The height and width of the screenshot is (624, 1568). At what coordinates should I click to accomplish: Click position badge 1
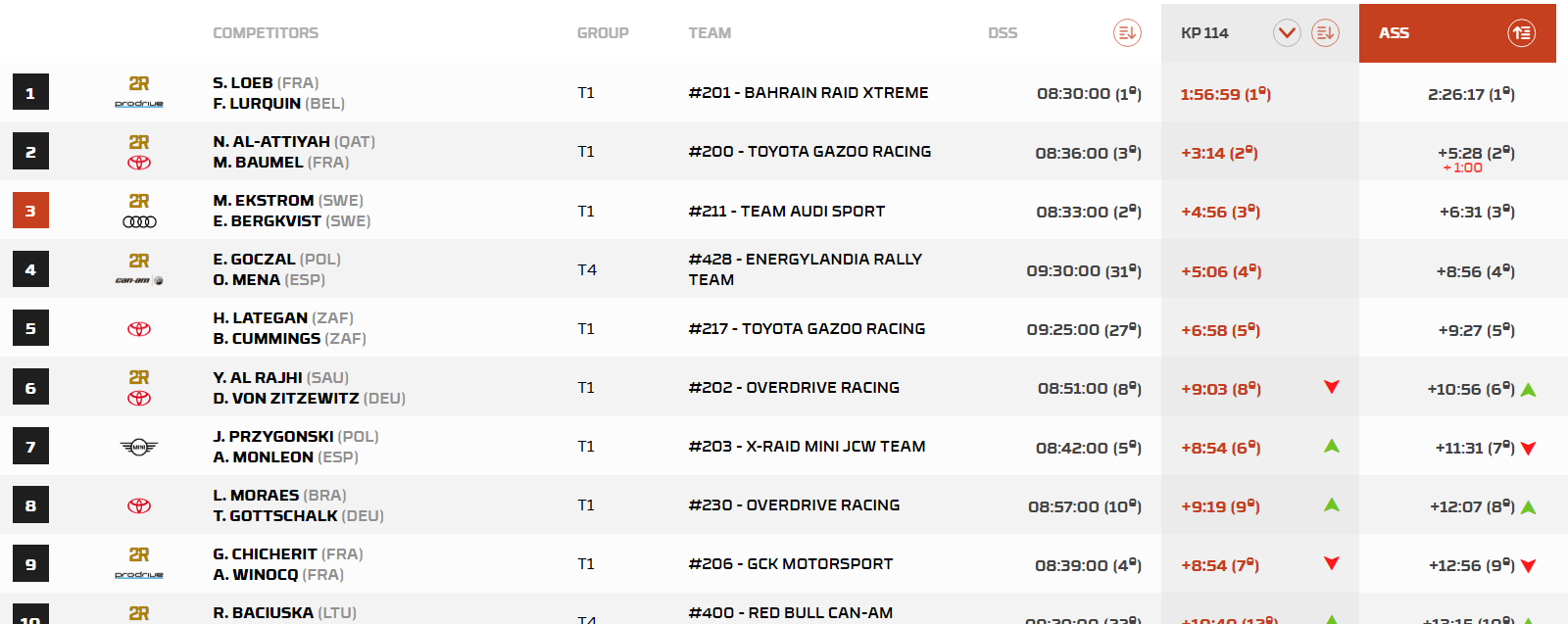(x=30, y=93)
